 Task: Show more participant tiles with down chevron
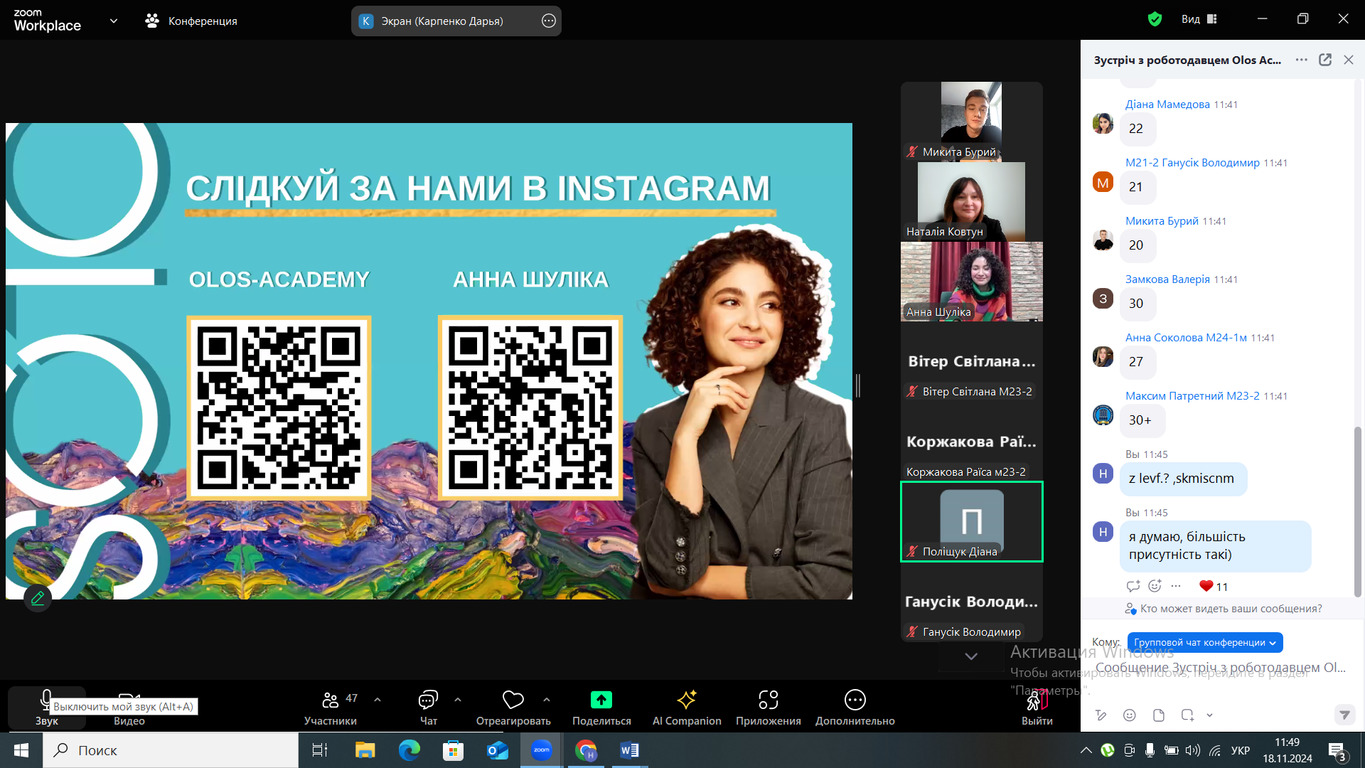tap(971, 656)
